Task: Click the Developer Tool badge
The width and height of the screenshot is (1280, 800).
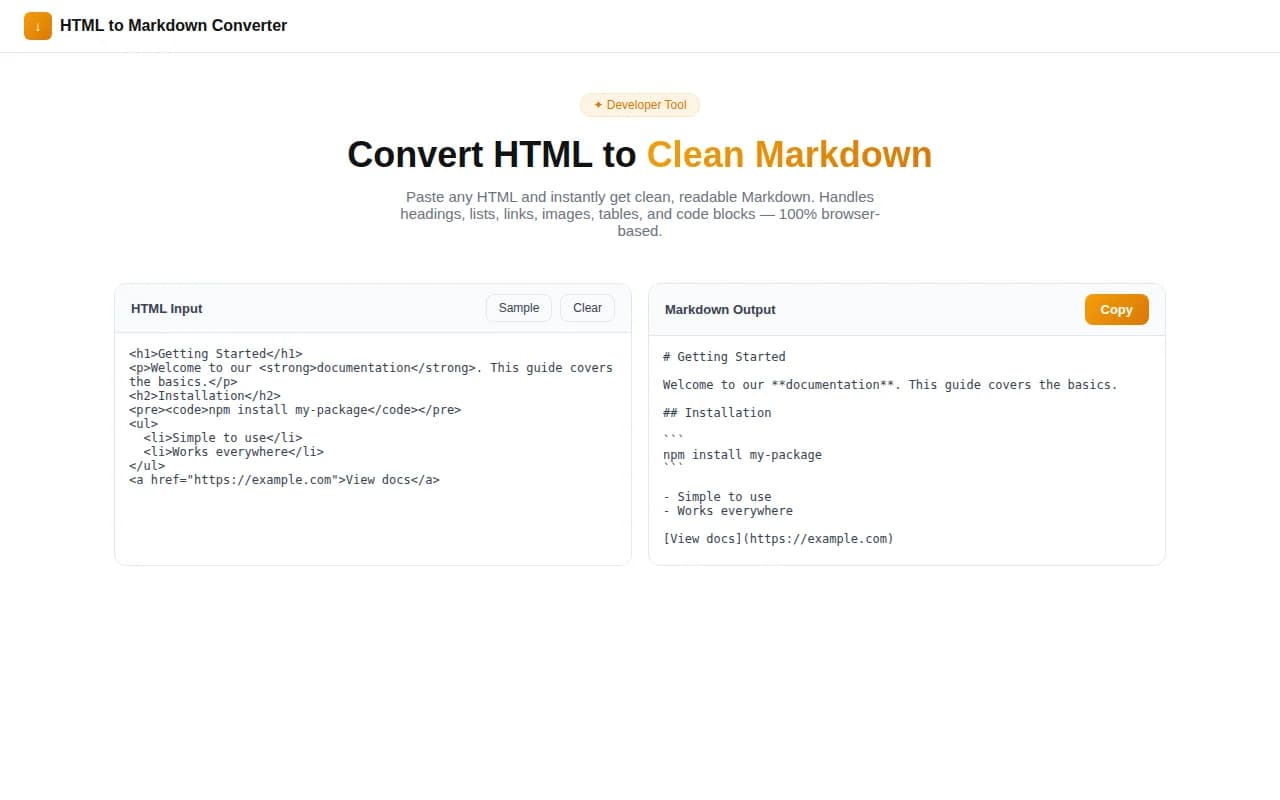Action: pos(640,105)
